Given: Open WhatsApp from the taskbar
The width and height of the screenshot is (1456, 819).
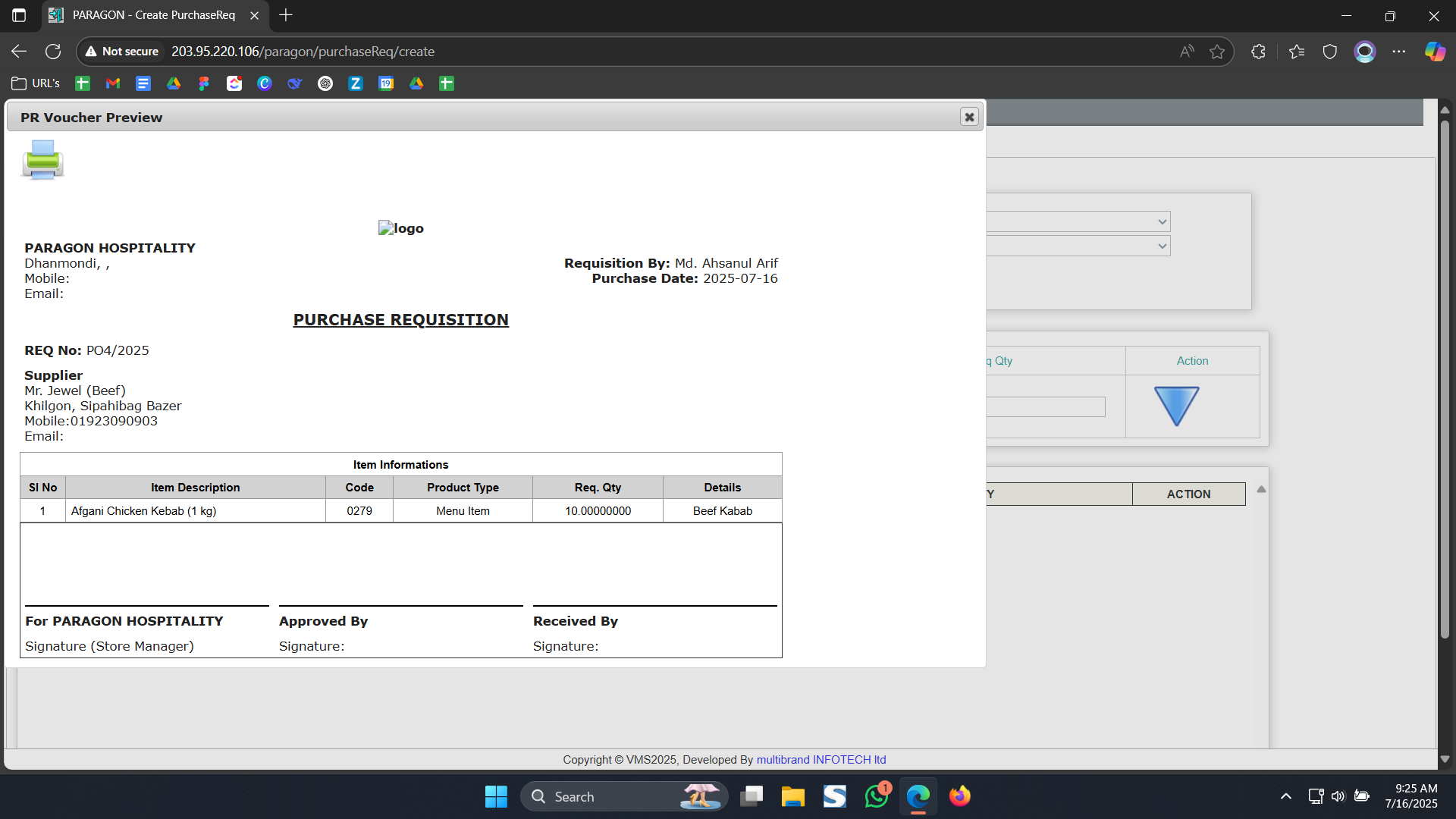Looking at the screenshot, I should [x=877, y=796].
